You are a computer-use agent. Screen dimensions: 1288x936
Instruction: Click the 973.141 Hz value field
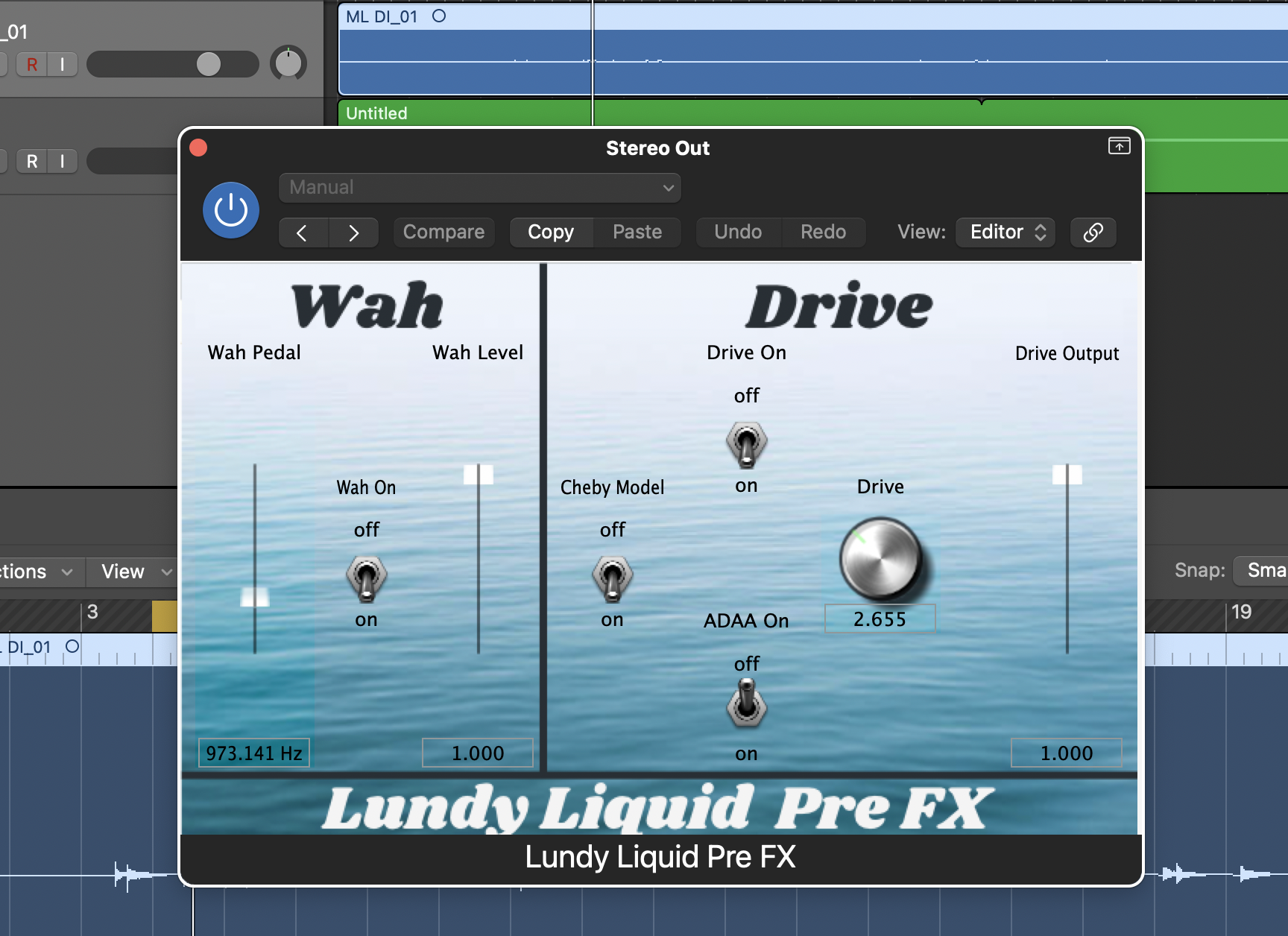254,753
